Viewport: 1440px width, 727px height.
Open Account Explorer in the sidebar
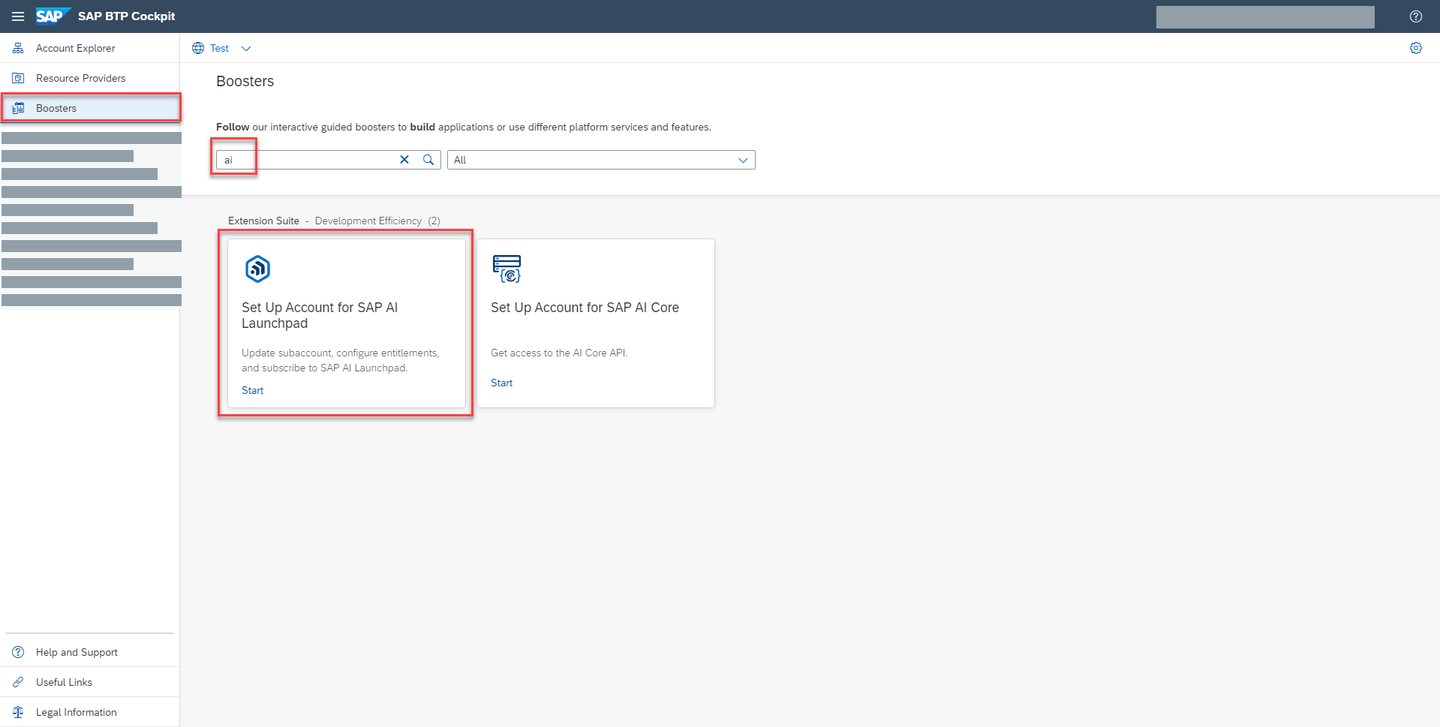[90, 48]
